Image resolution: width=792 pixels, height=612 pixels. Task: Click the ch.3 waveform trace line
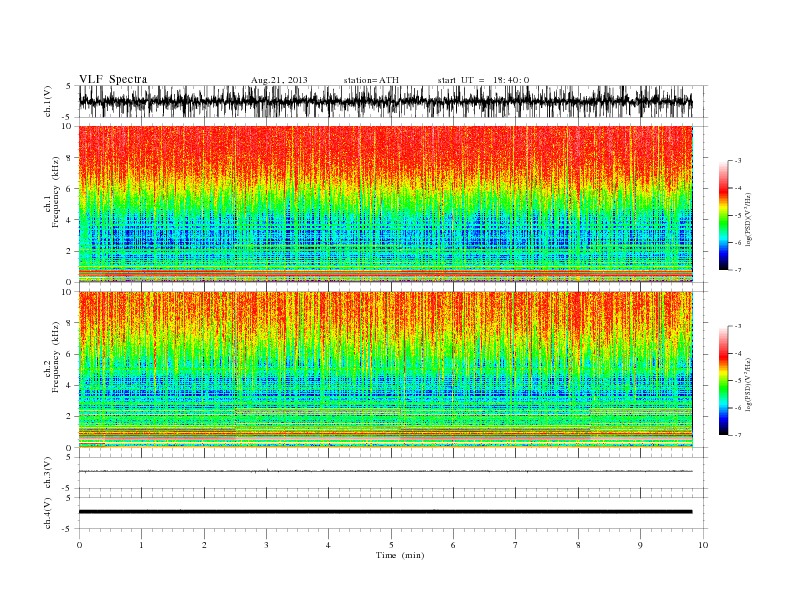click(x=385, y=471)
